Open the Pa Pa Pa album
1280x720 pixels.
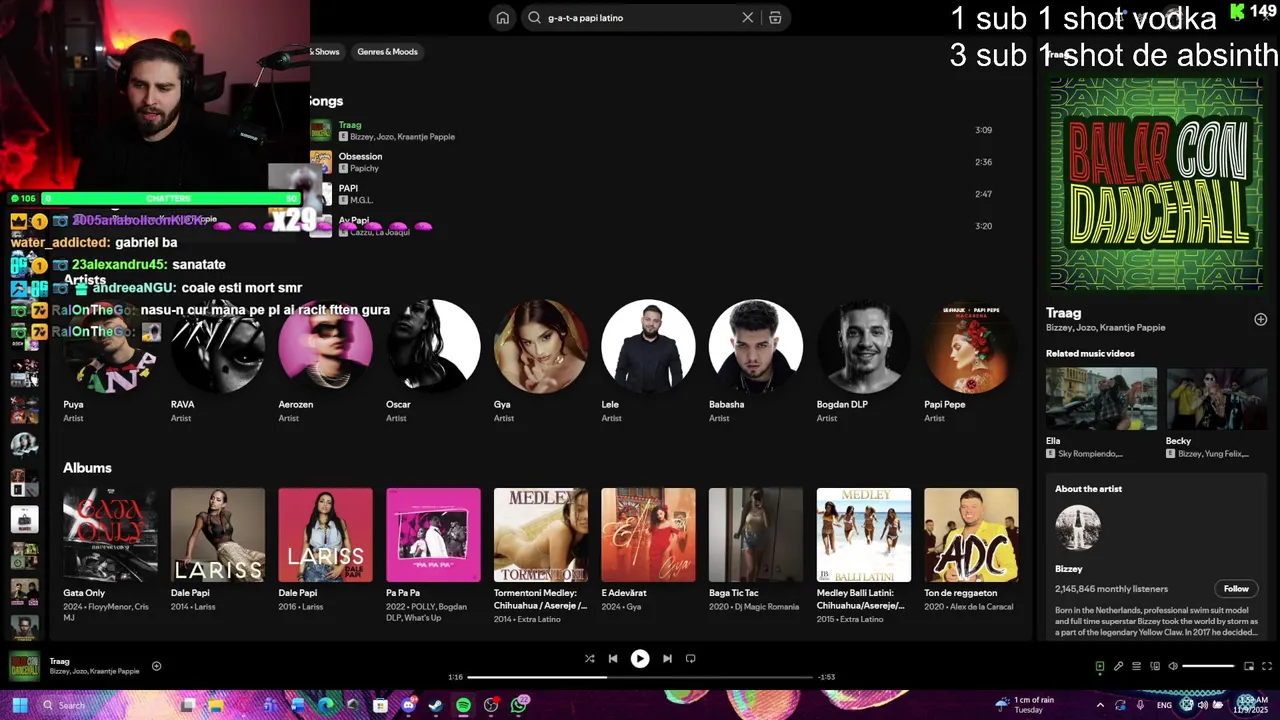coord(433,535)
